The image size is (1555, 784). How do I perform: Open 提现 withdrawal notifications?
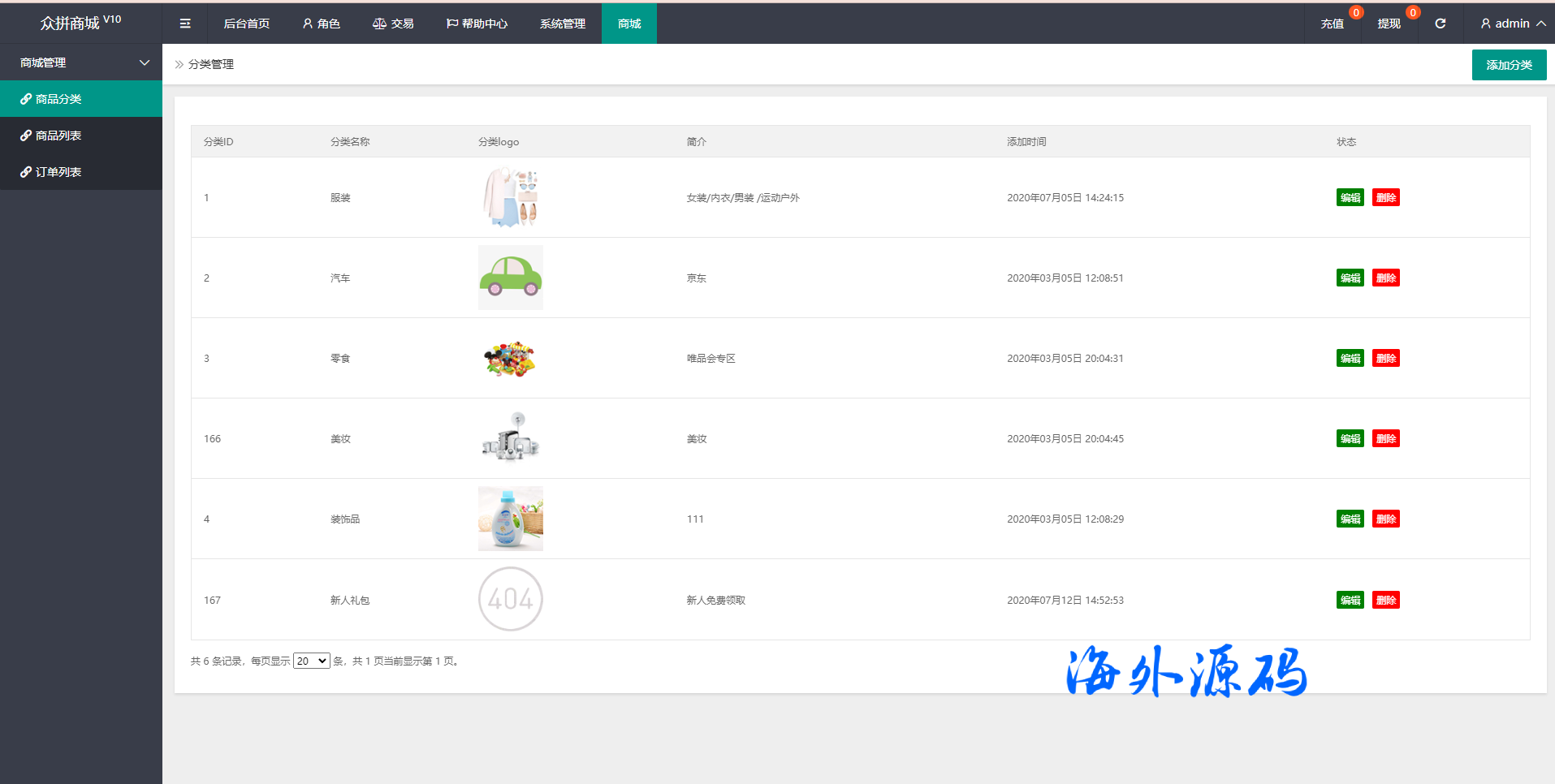click(1389, 24)
